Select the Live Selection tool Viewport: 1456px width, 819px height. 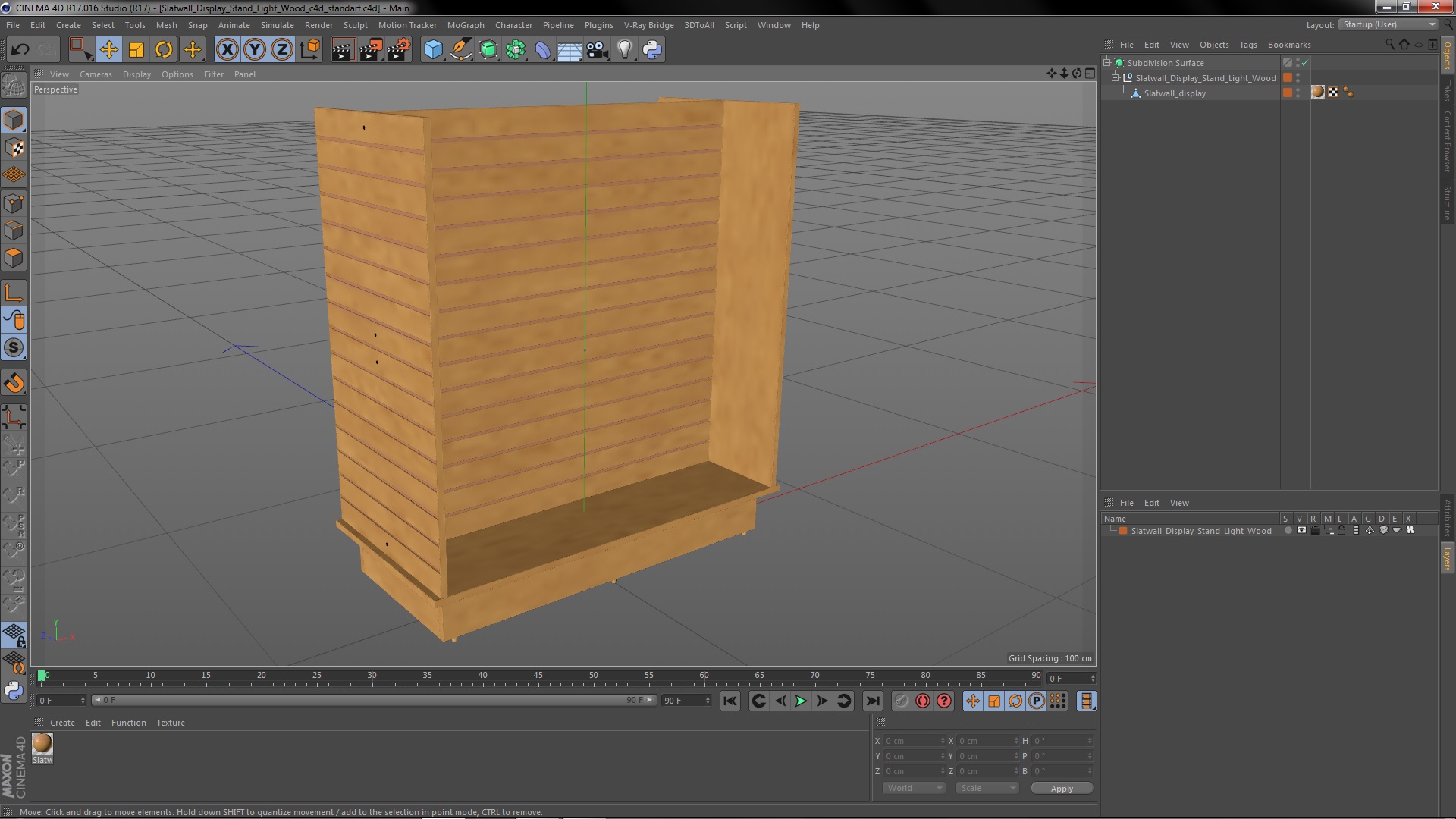(80, 50)
